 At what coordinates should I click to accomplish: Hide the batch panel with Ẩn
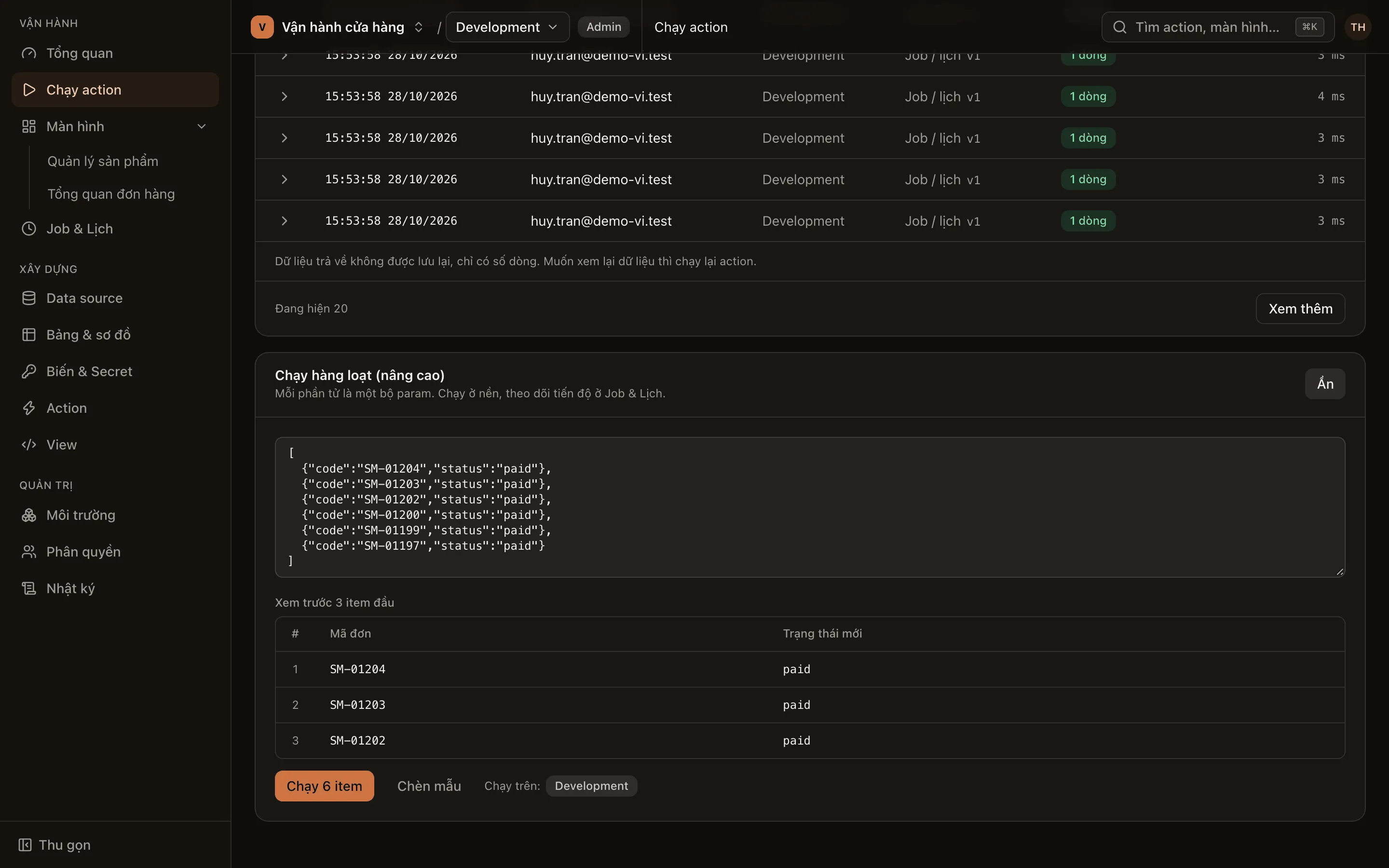pos(1325,384)
